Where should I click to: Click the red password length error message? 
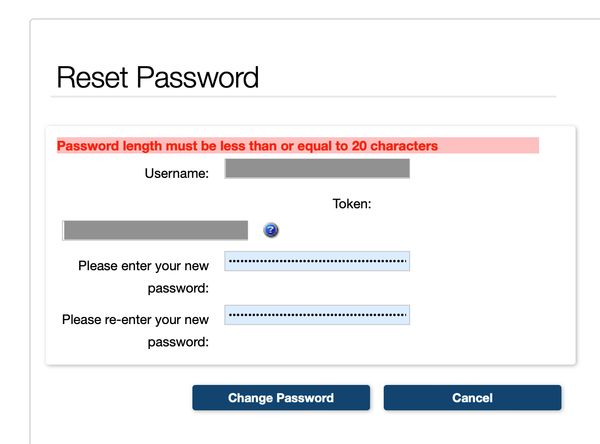(x=247, y=146)
